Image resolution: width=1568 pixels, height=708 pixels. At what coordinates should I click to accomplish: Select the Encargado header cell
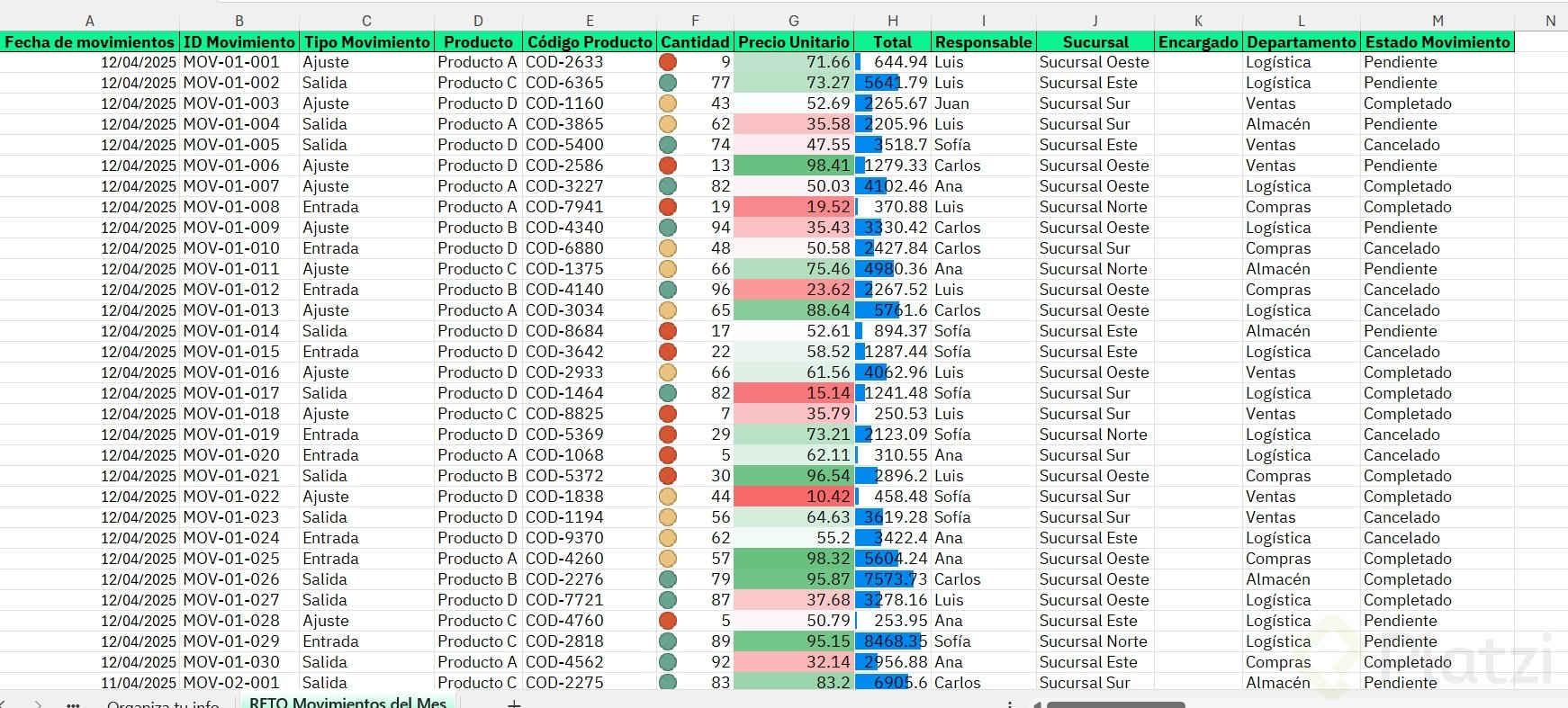coord(1198,41)
